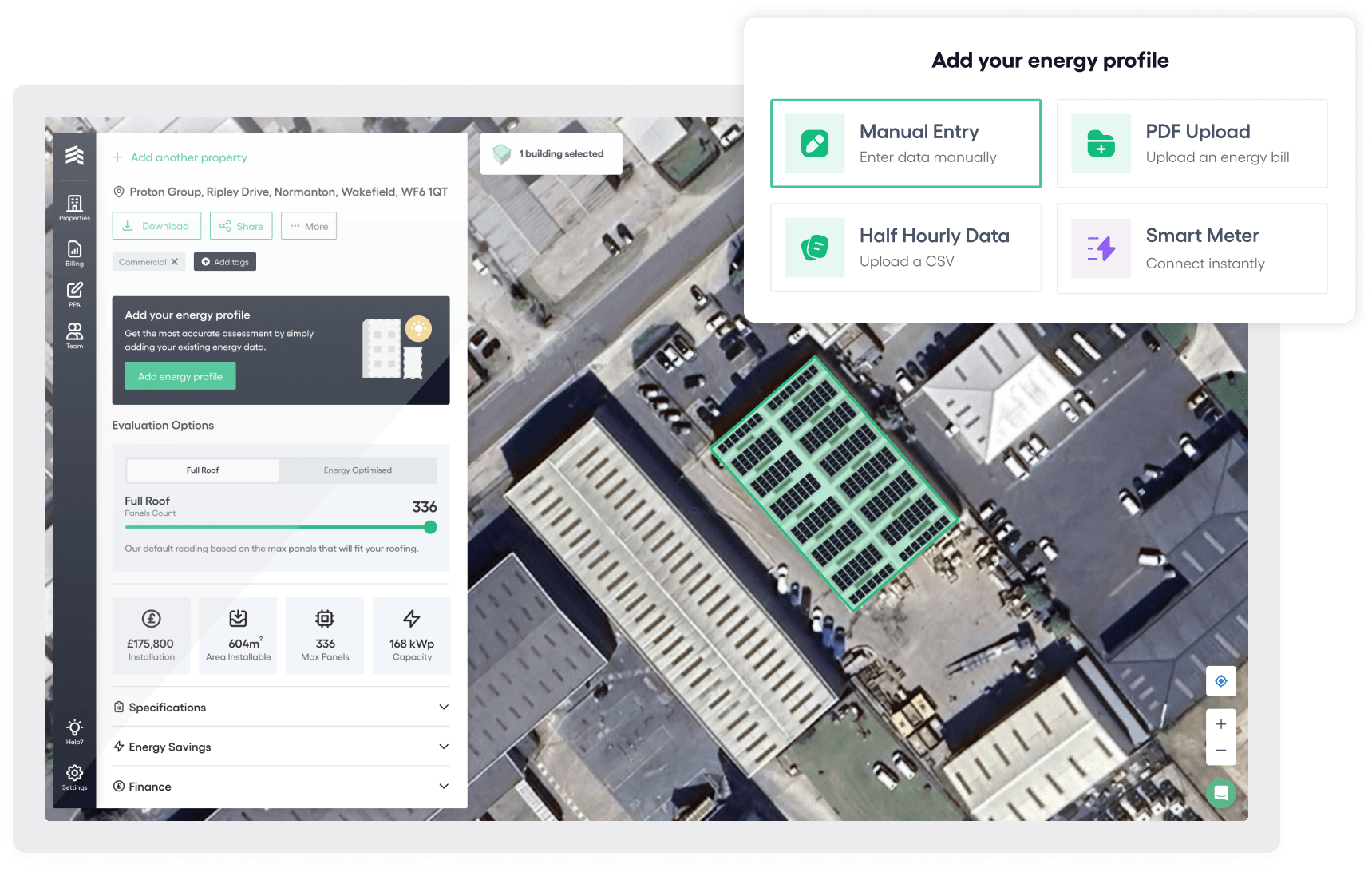
Task: Click the map locate target icon
Action: click(1220, 681)
